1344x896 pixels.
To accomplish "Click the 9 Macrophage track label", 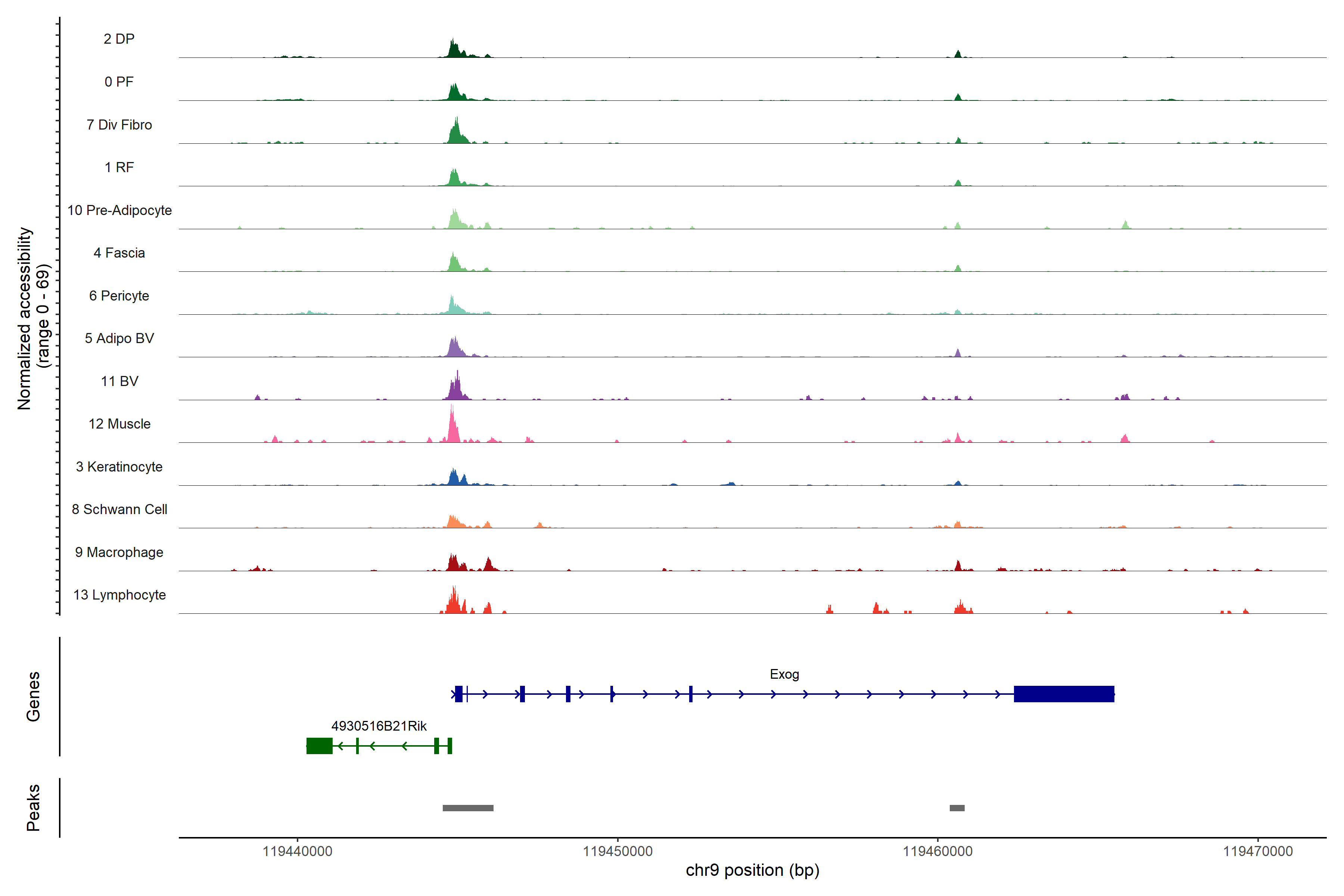I will (x=119, y=552).
